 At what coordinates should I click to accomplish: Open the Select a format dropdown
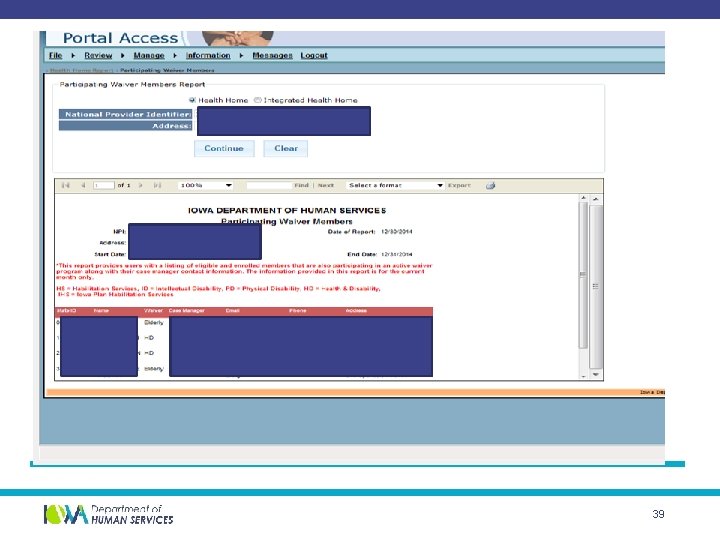(395, 185)
